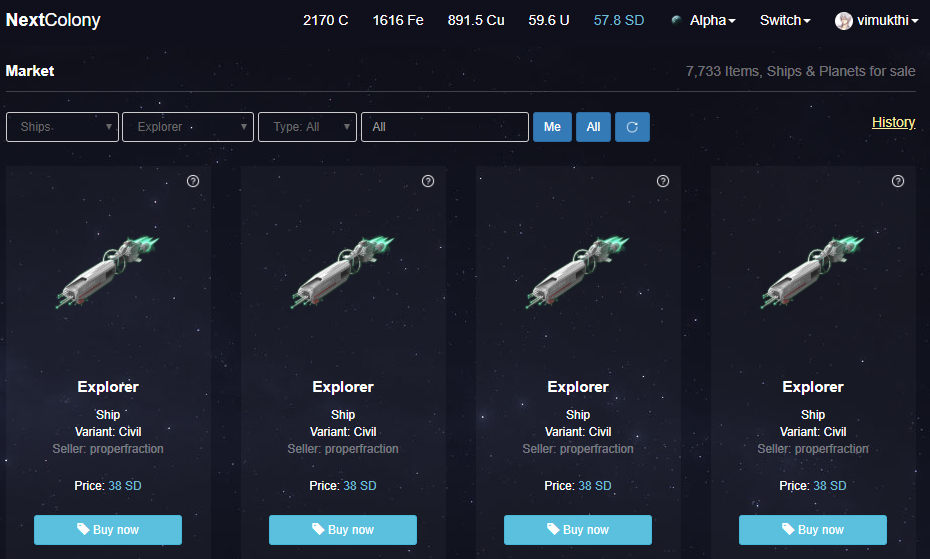Click the vimukthi user avatar
The height and width of the screenshot is (559, 930).
point(843,21)
